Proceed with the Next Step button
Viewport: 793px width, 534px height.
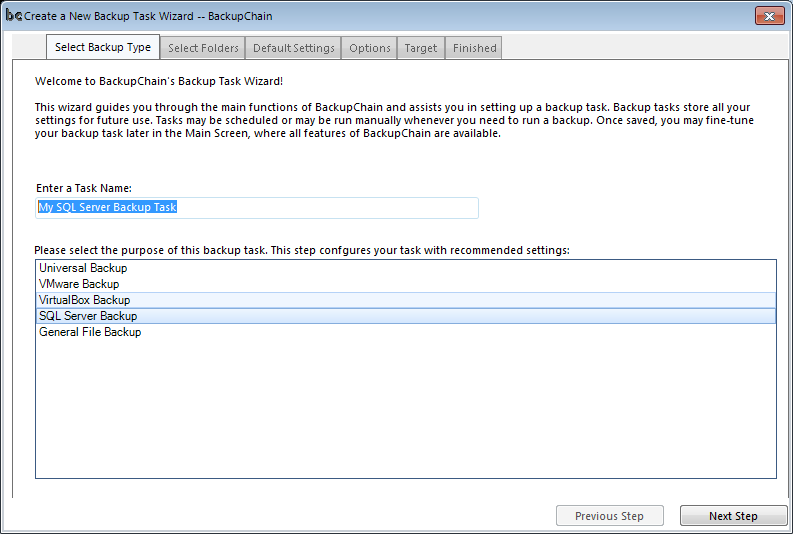pos(733,516)
